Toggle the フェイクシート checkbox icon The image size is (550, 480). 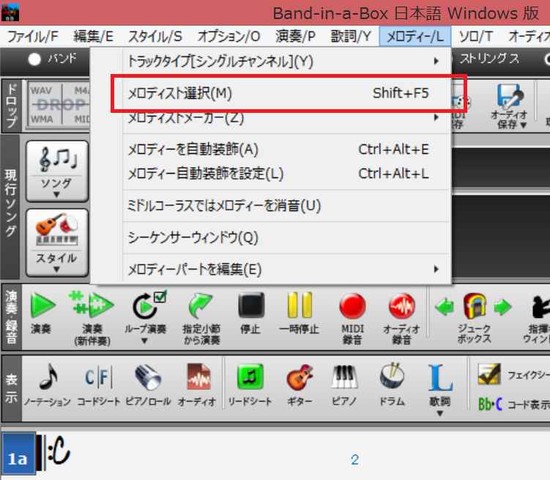(x=489, y=374)
